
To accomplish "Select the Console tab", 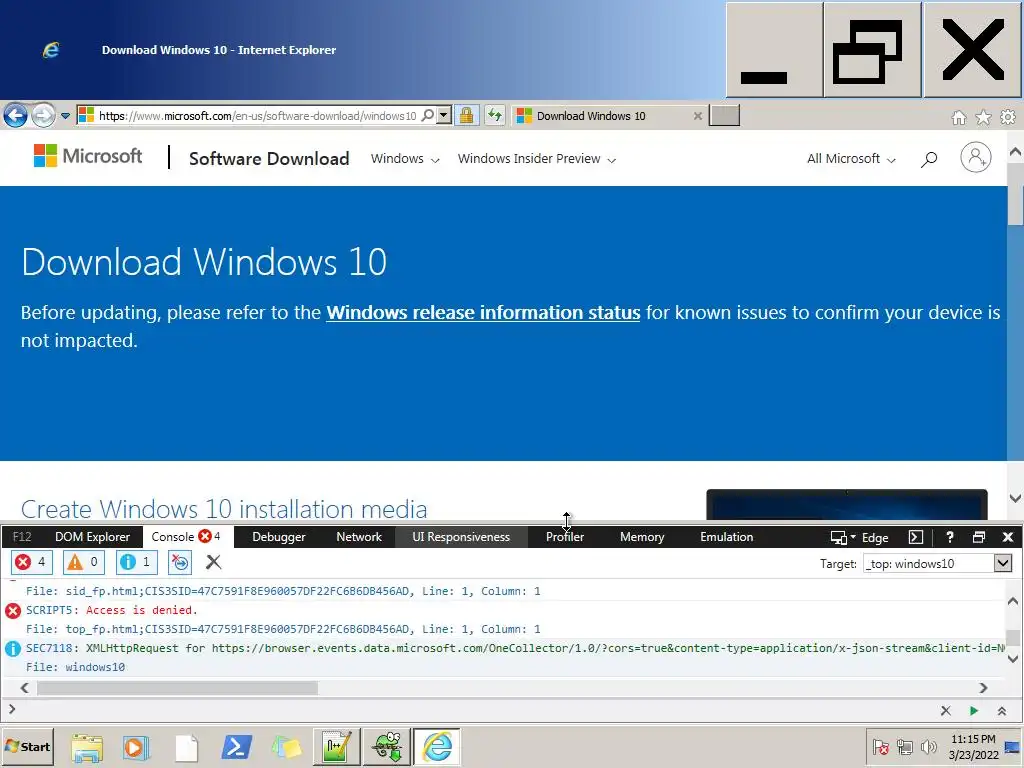I will pos(186,537).
